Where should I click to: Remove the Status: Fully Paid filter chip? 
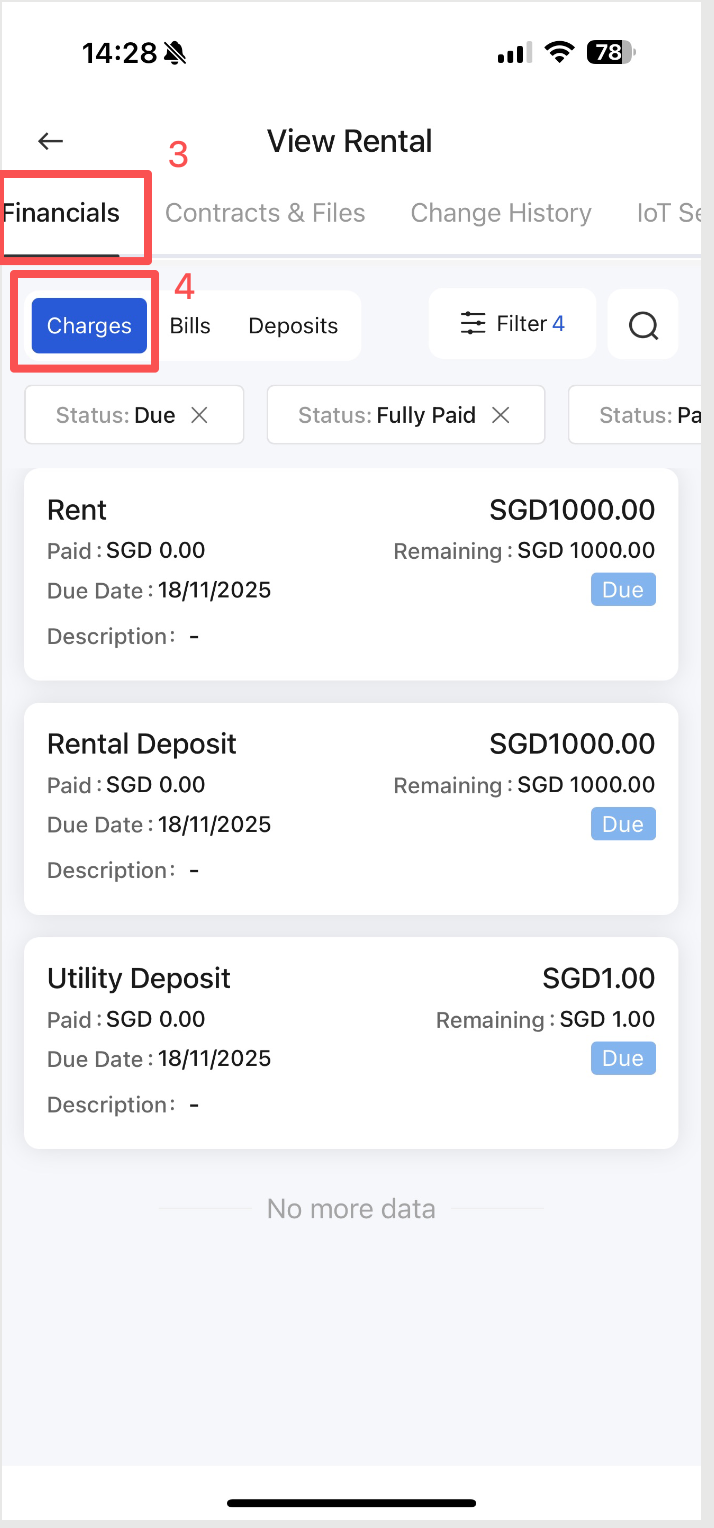[x=501, y=415]
